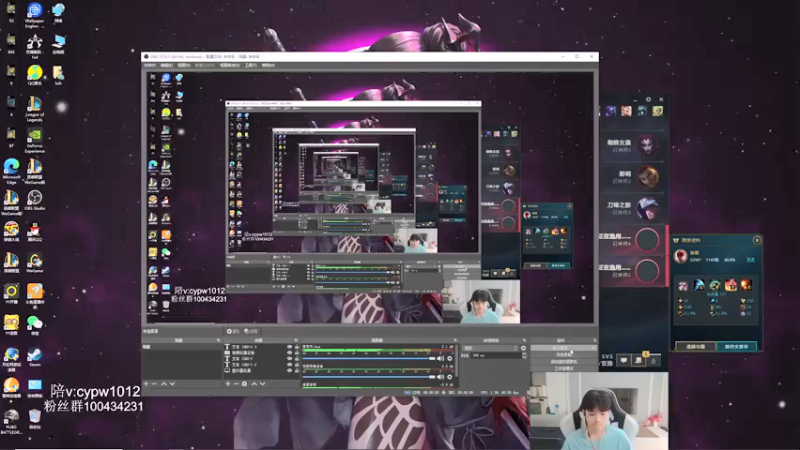Select first rune icon in player popup
The image size is (800, 450).
(x=683, y=285)
